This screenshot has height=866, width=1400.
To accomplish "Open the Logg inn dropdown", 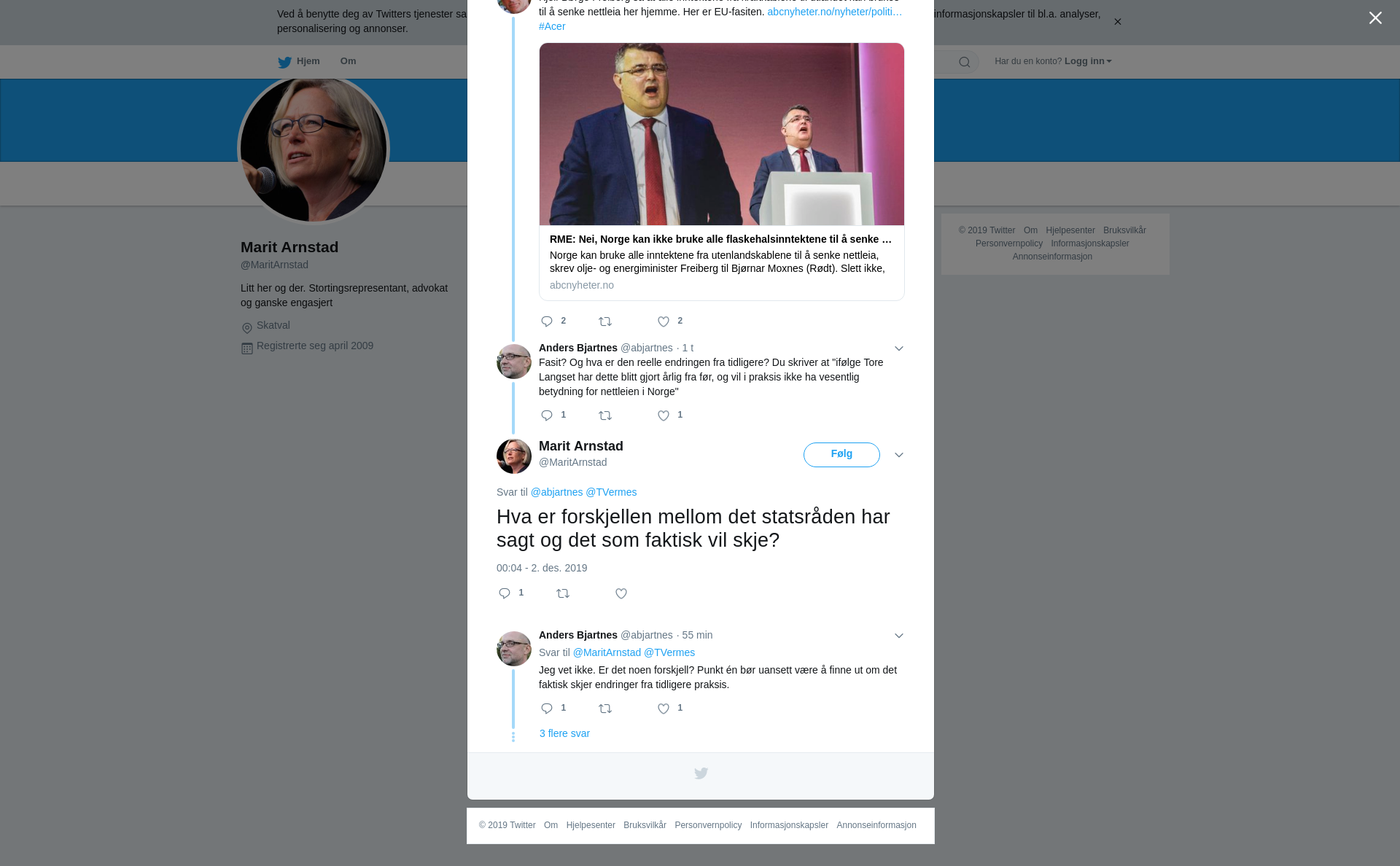I will pyautogui.click(x=1087, y=61).
